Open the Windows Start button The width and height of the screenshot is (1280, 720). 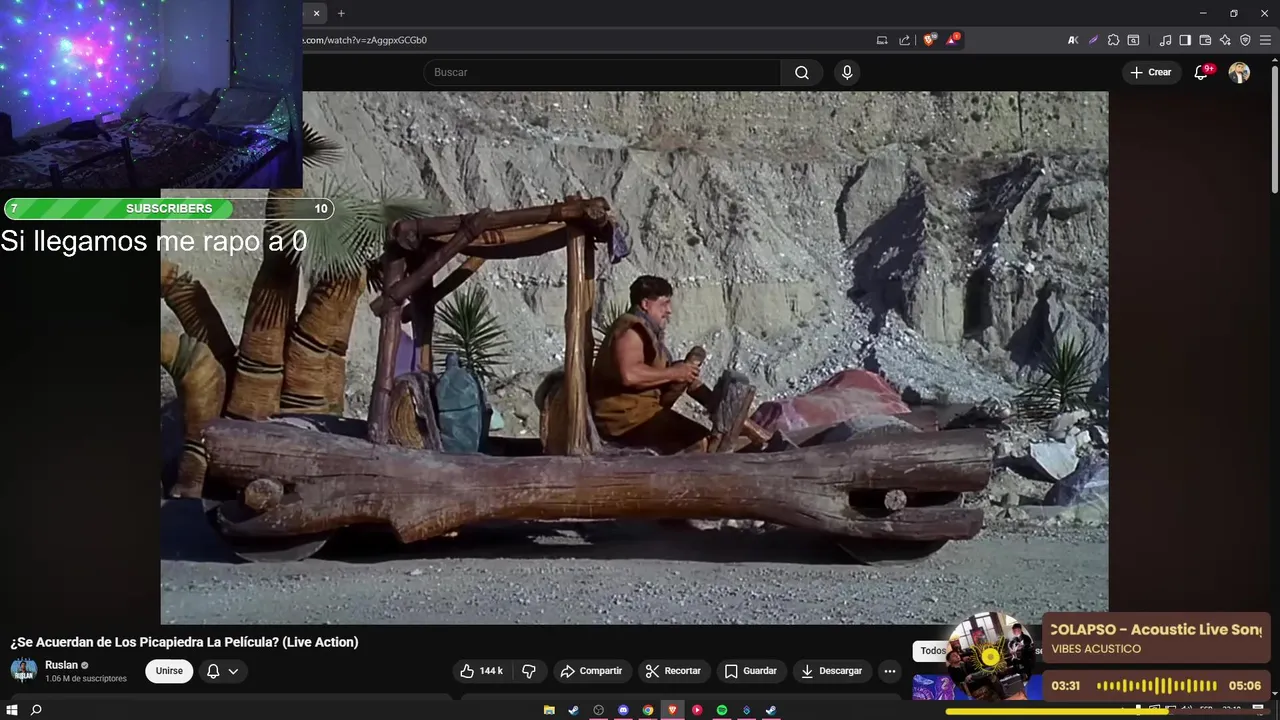[x=12, y=710]
